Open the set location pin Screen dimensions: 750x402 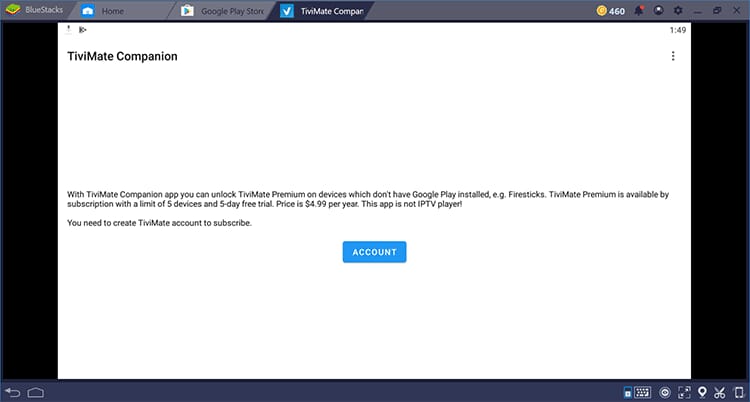703,391
